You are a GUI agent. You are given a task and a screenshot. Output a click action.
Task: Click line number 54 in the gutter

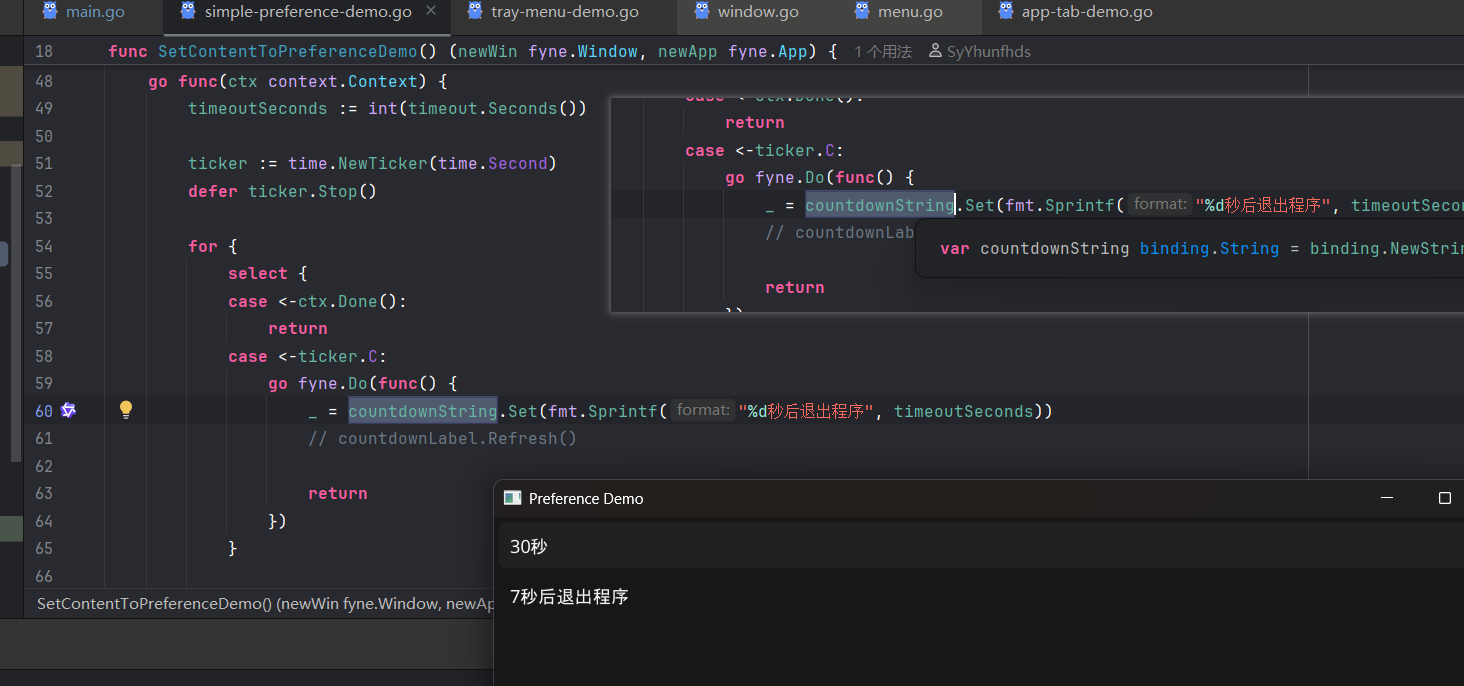44,246
